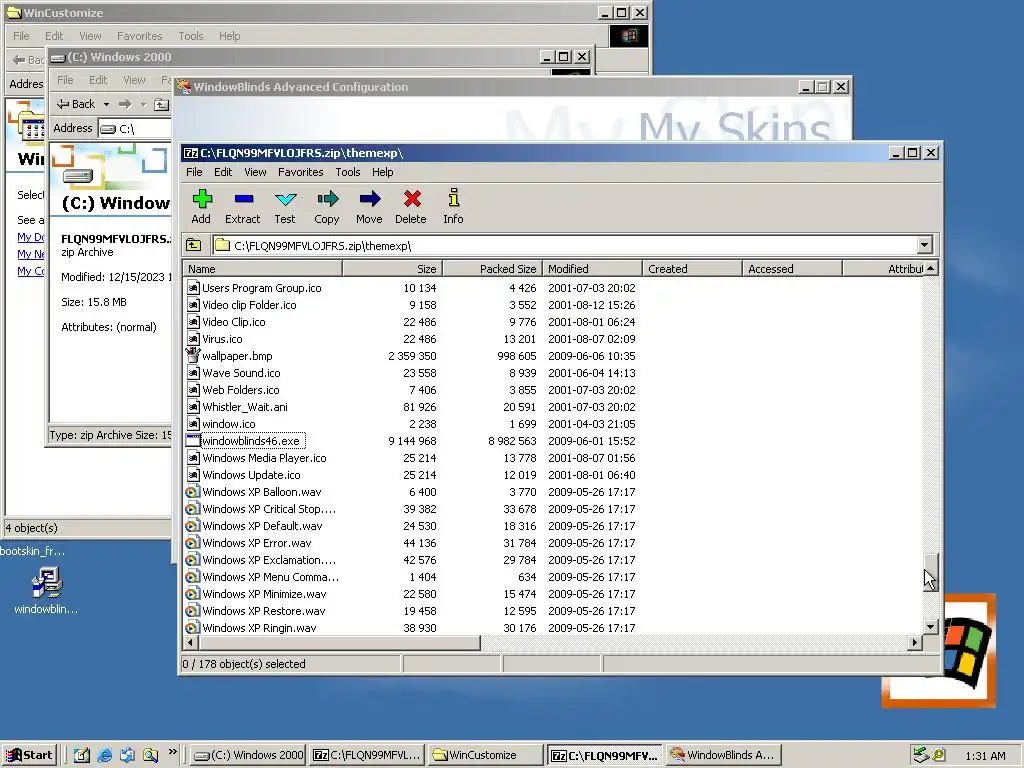
Task: Select the Wave Sound.ico file
Action: pos(241,373)
